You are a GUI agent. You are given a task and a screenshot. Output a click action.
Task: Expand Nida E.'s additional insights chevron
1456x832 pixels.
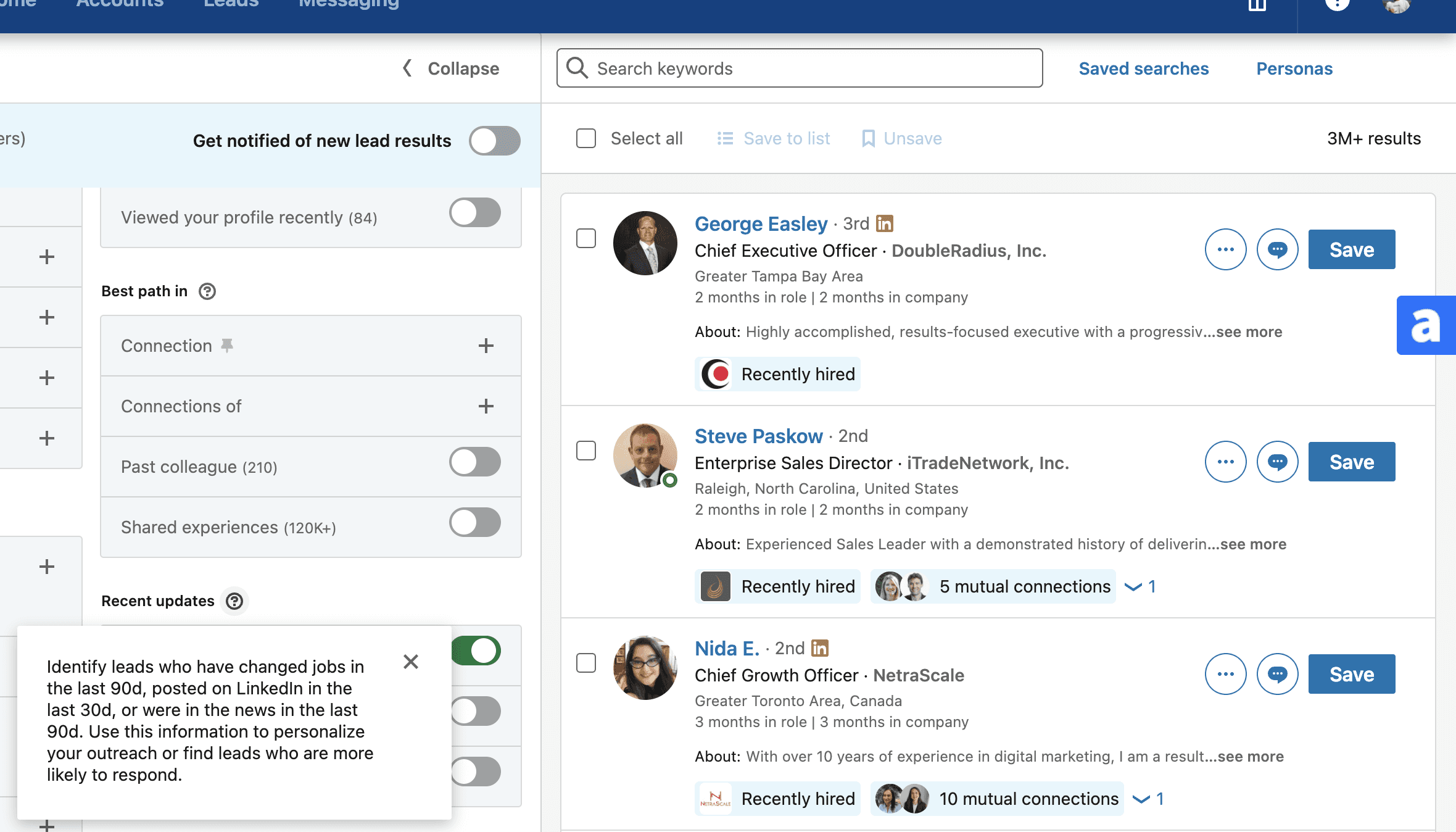1148,799
